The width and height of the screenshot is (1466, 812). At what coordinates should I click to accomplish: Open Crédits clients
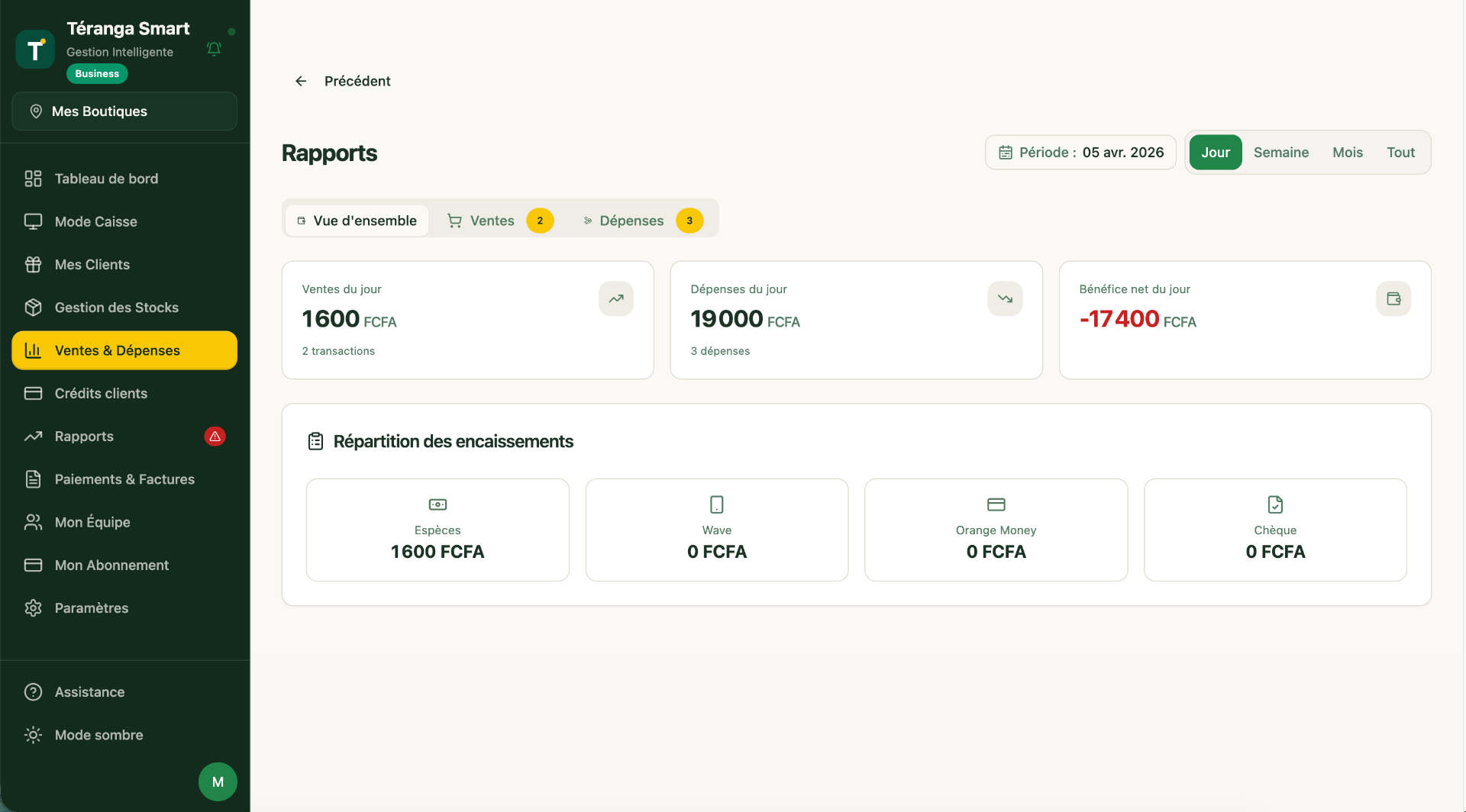pyautogui.click(x=124, y=394)
